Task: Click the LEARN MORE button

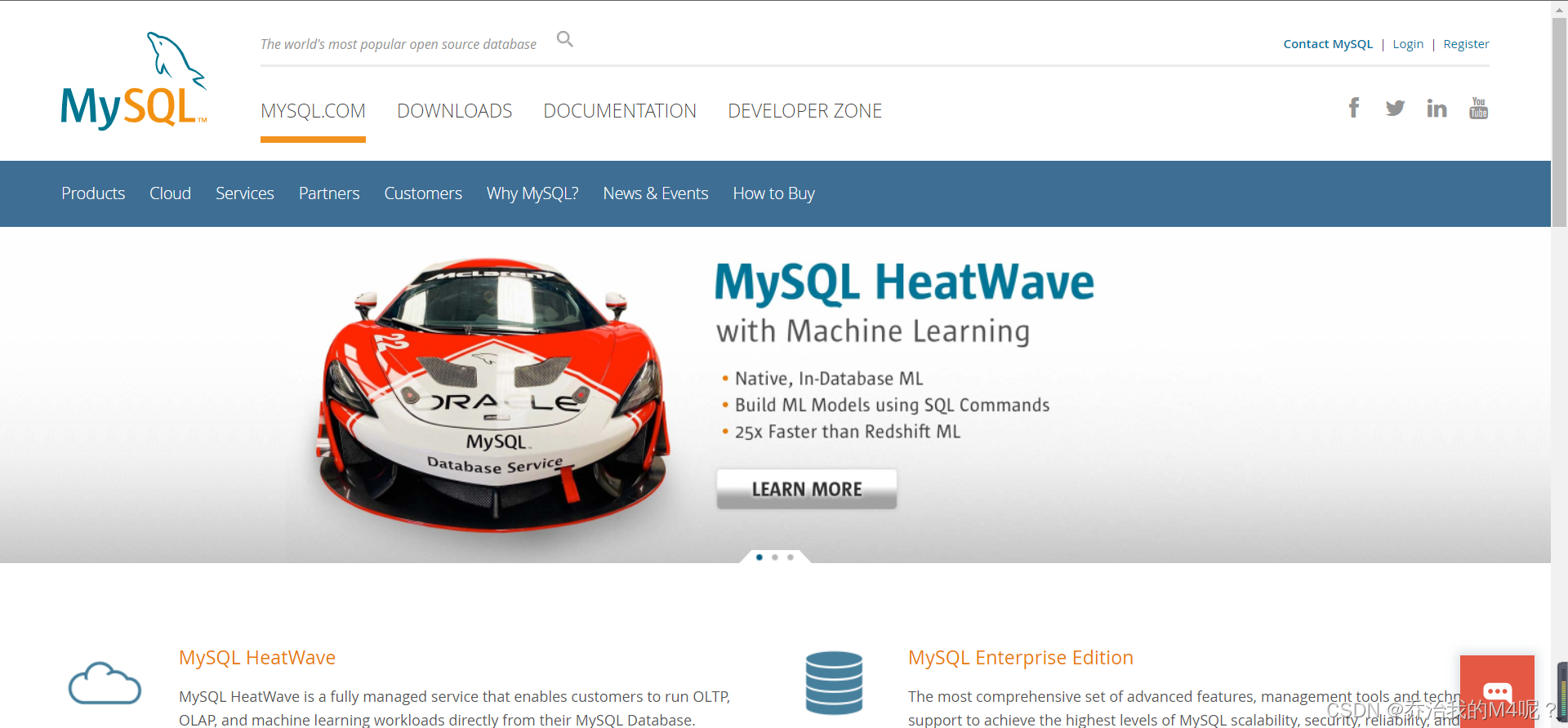Action: click(807, 489)
